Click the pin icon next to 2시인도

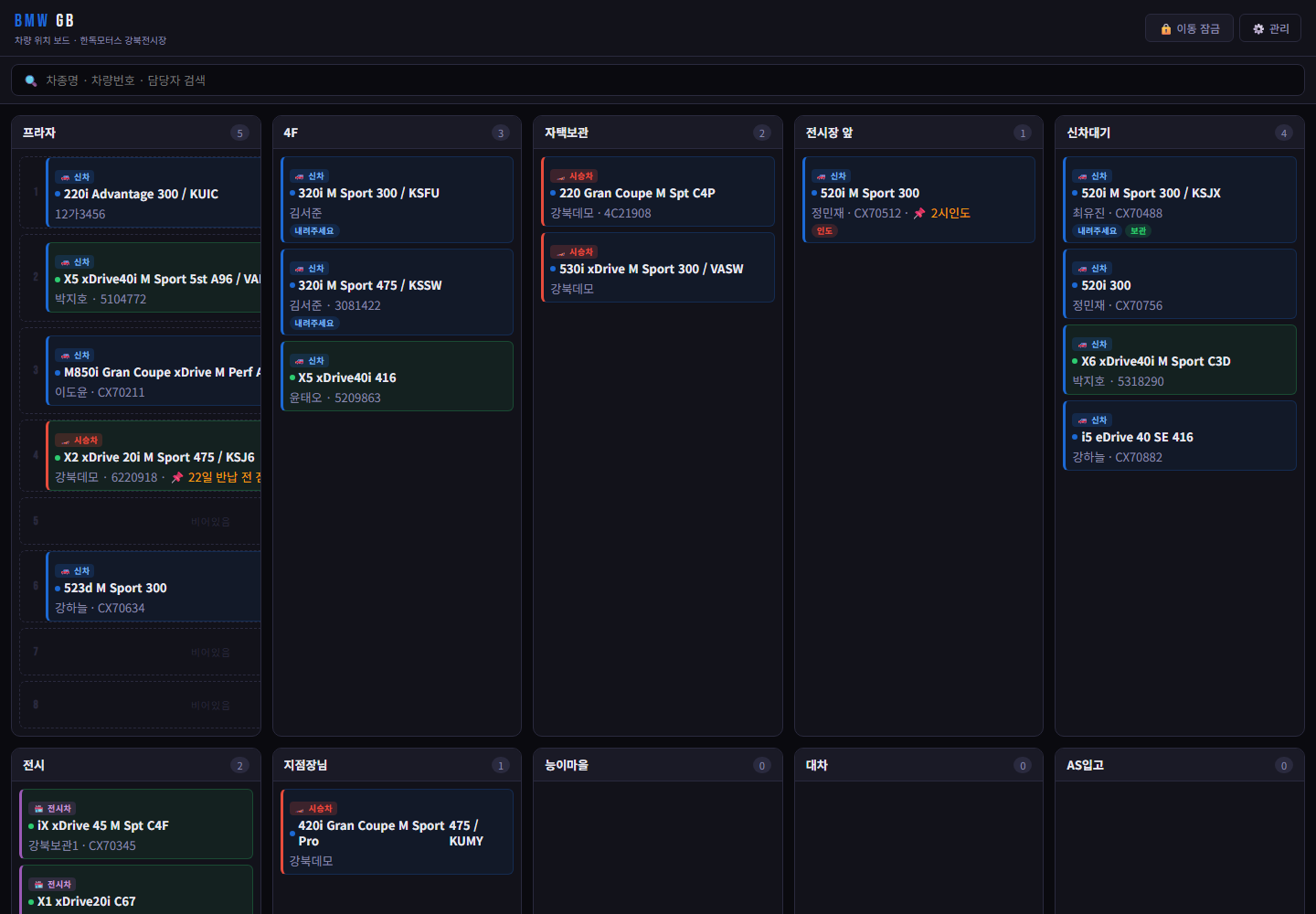point(919,213)
